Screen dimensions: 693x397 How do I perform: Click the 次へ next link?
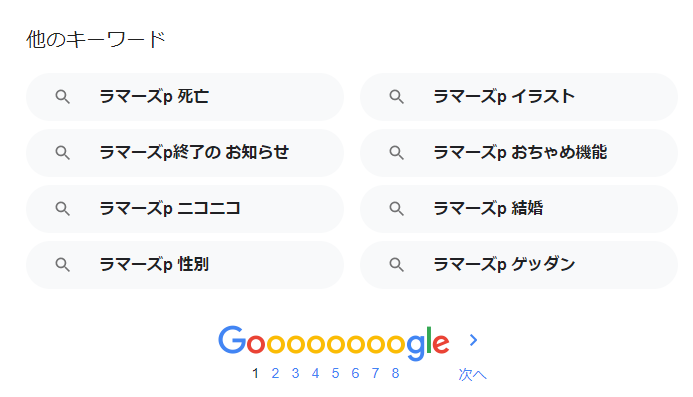click(x=472, y=374)
